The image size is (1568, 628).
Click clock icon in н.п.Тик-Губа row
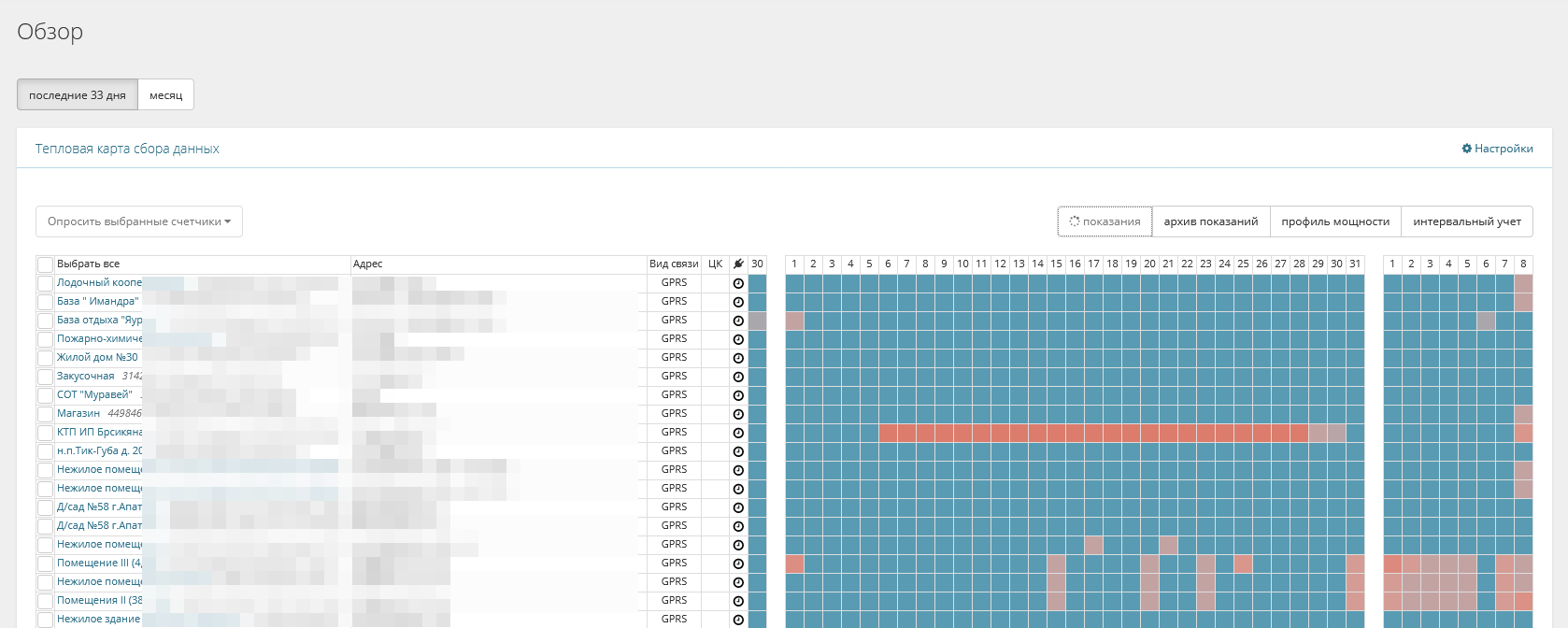(x=738, y=451)
